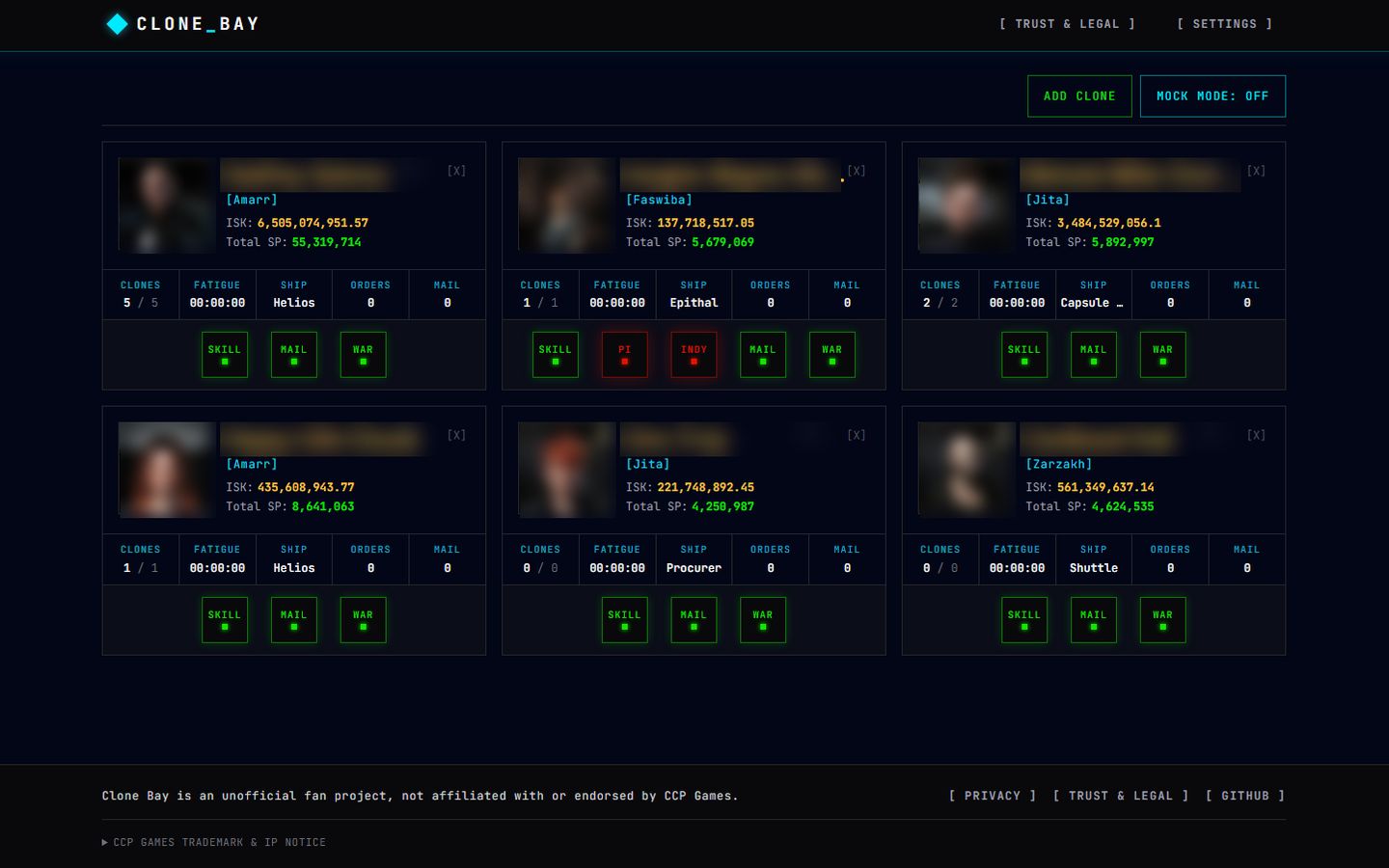Click ISK value 3,484,529,056.1
This screenshot has width=1389, height=868.
(x=1109, y=223)
